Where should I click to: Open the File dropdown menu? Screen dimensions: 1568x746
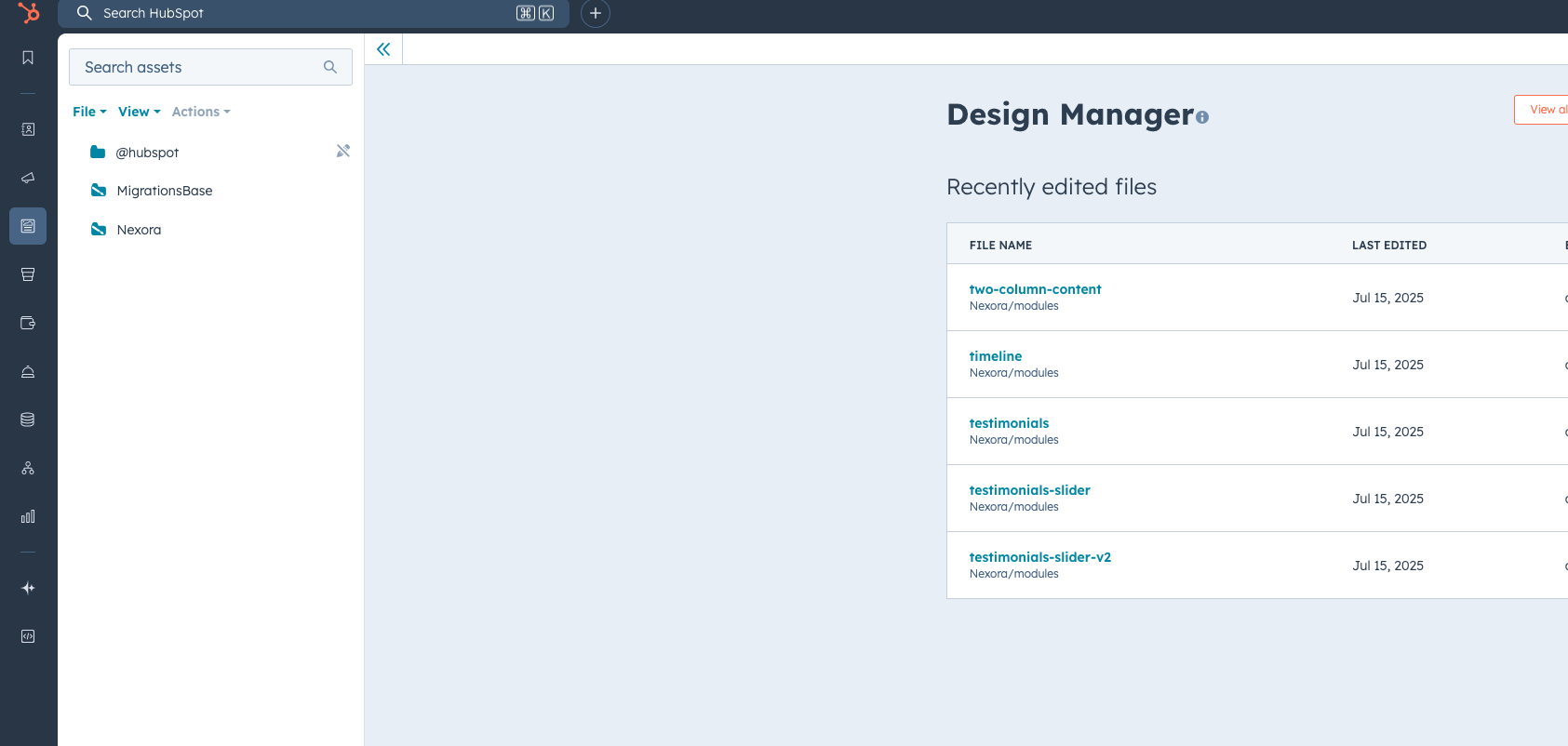click(x=89, y=112)
